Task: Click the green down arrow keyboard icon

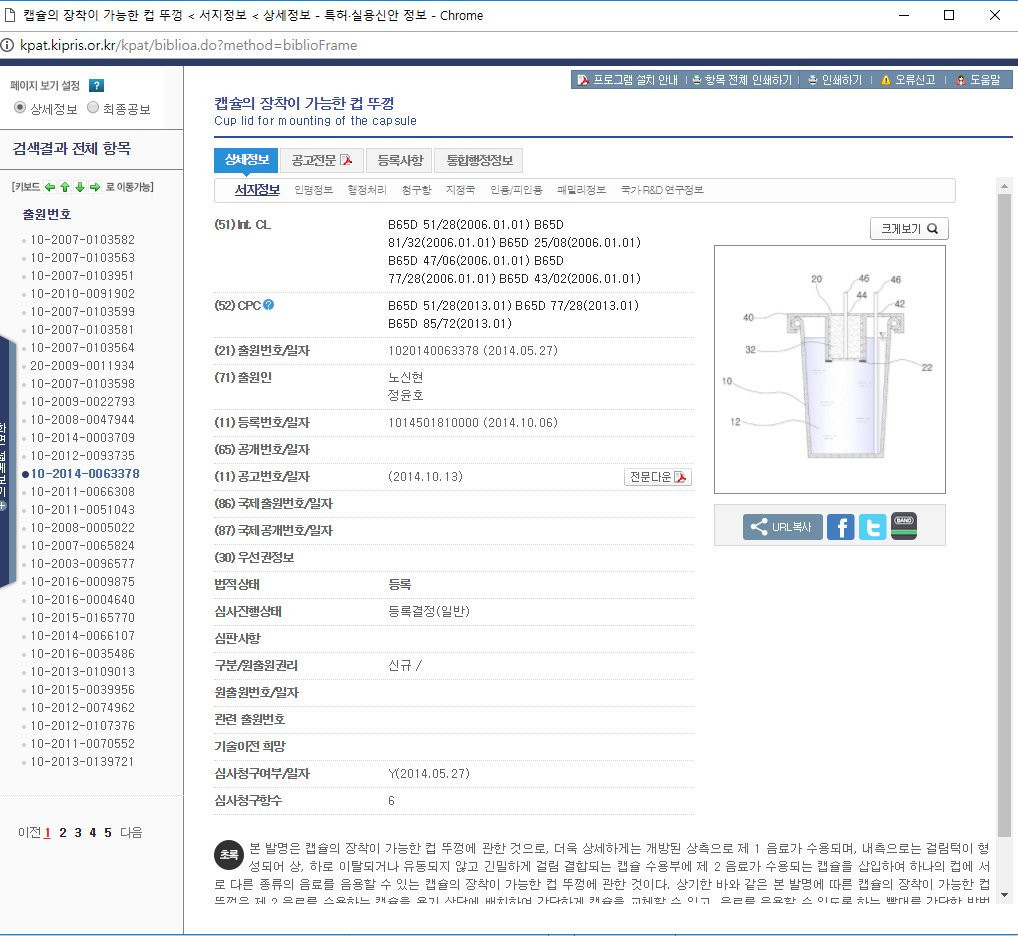Action: (80, 187)
